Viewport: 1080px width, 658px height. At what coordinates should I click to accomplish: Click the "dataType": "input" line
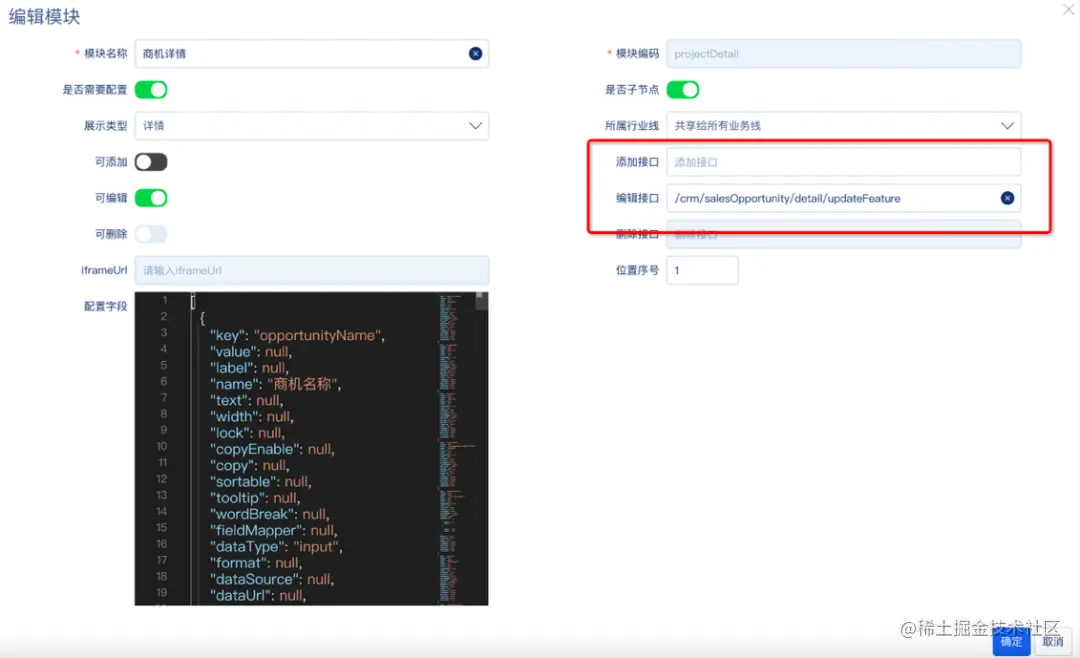[x=276, y=547]
